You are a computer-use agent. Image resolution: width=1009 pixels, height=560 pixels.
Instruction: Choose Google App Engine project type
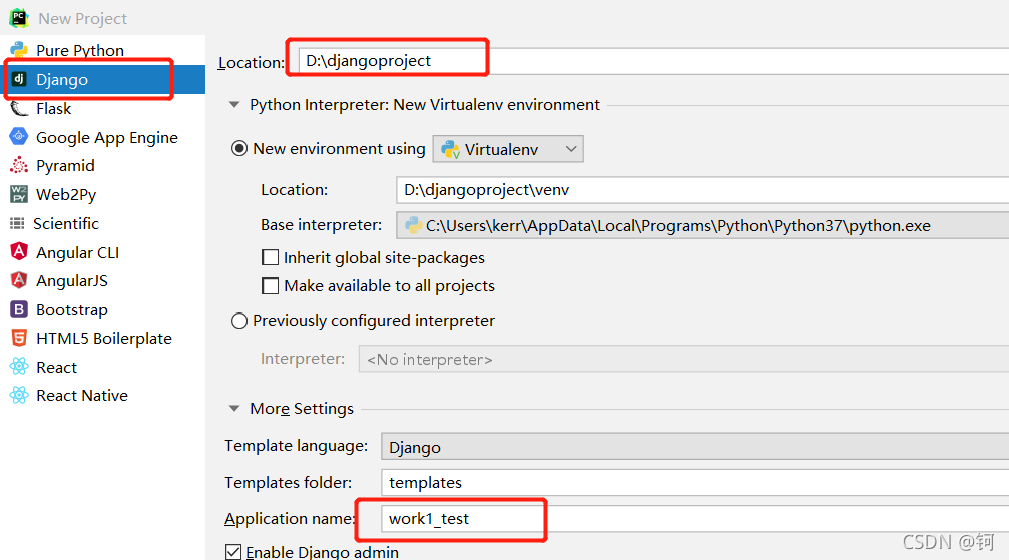(x=102, y=137)
